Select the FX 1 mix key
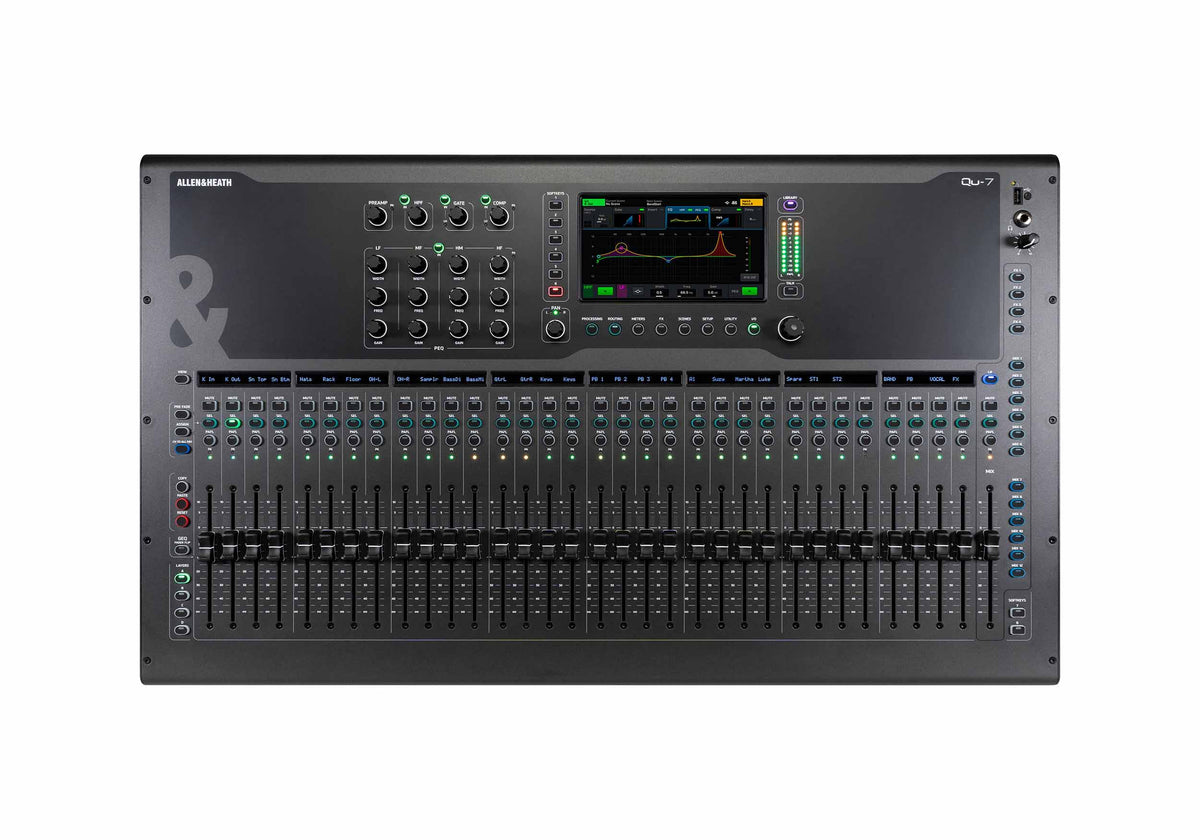This screenshot has height=840, width=1200. 1017,275
